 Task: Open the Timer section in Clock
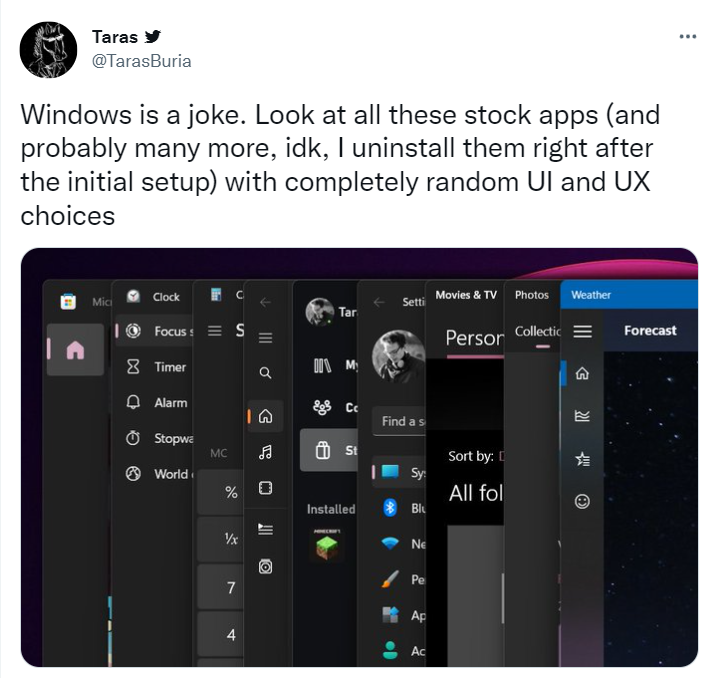(x=169, y=367)
